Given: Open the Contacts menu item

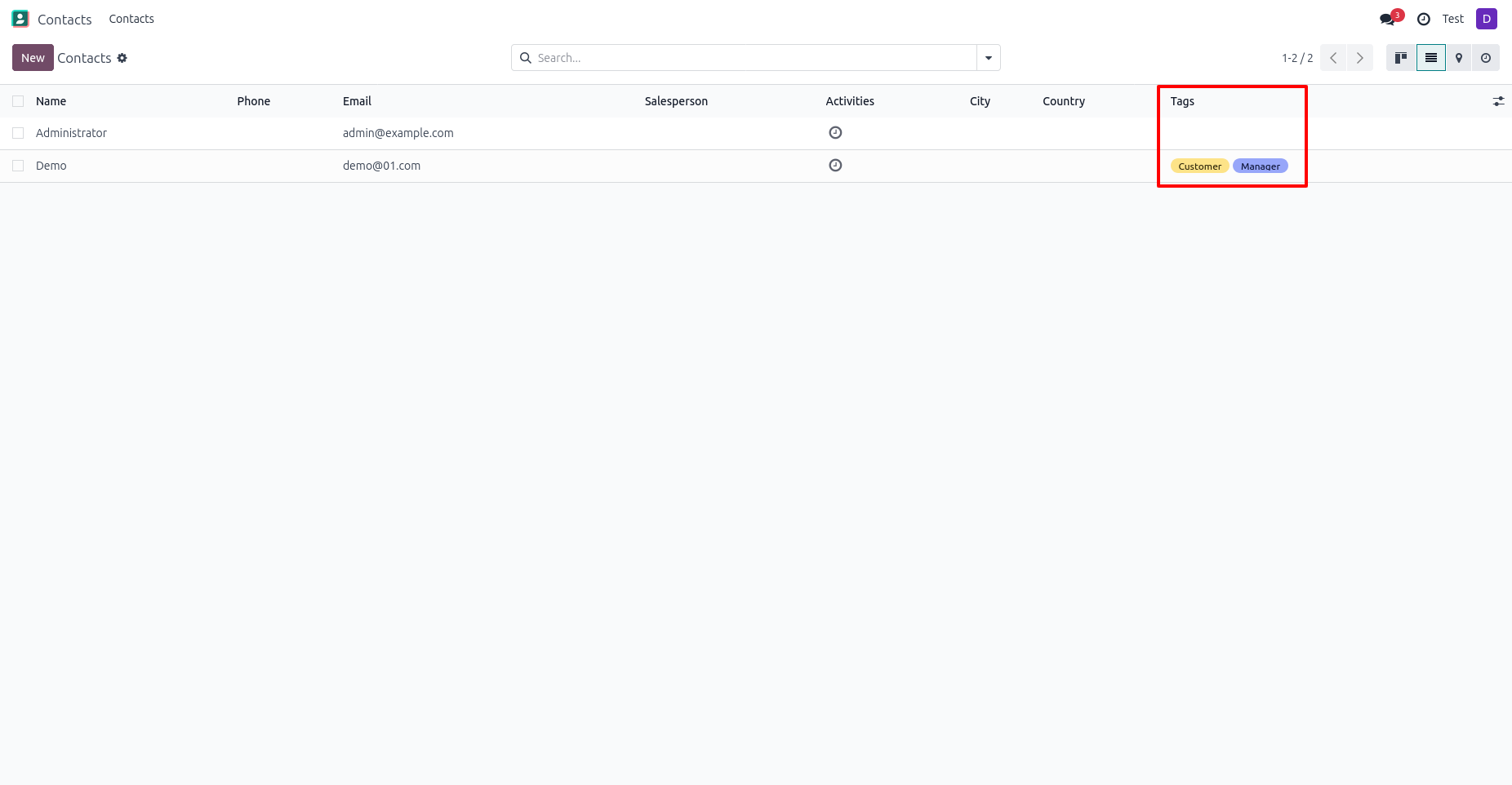Looking at the screenshot, I should tap(131, 19).
